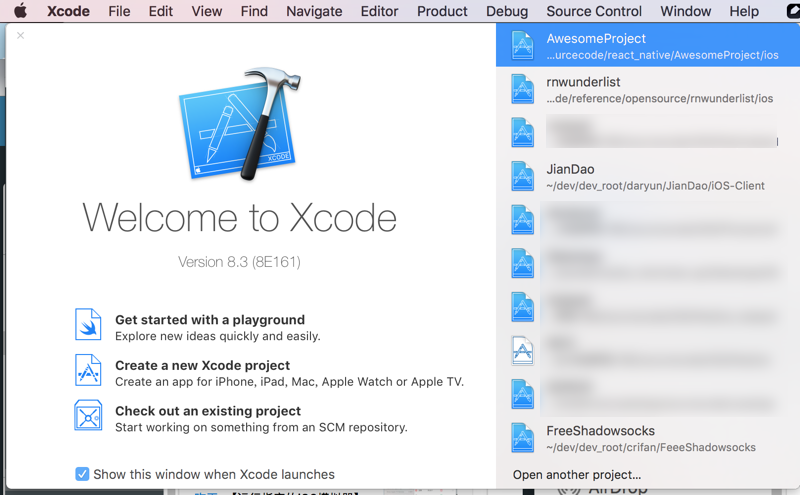Open the Edit menu
Screen dimensions: 800x495
[161, 11]
